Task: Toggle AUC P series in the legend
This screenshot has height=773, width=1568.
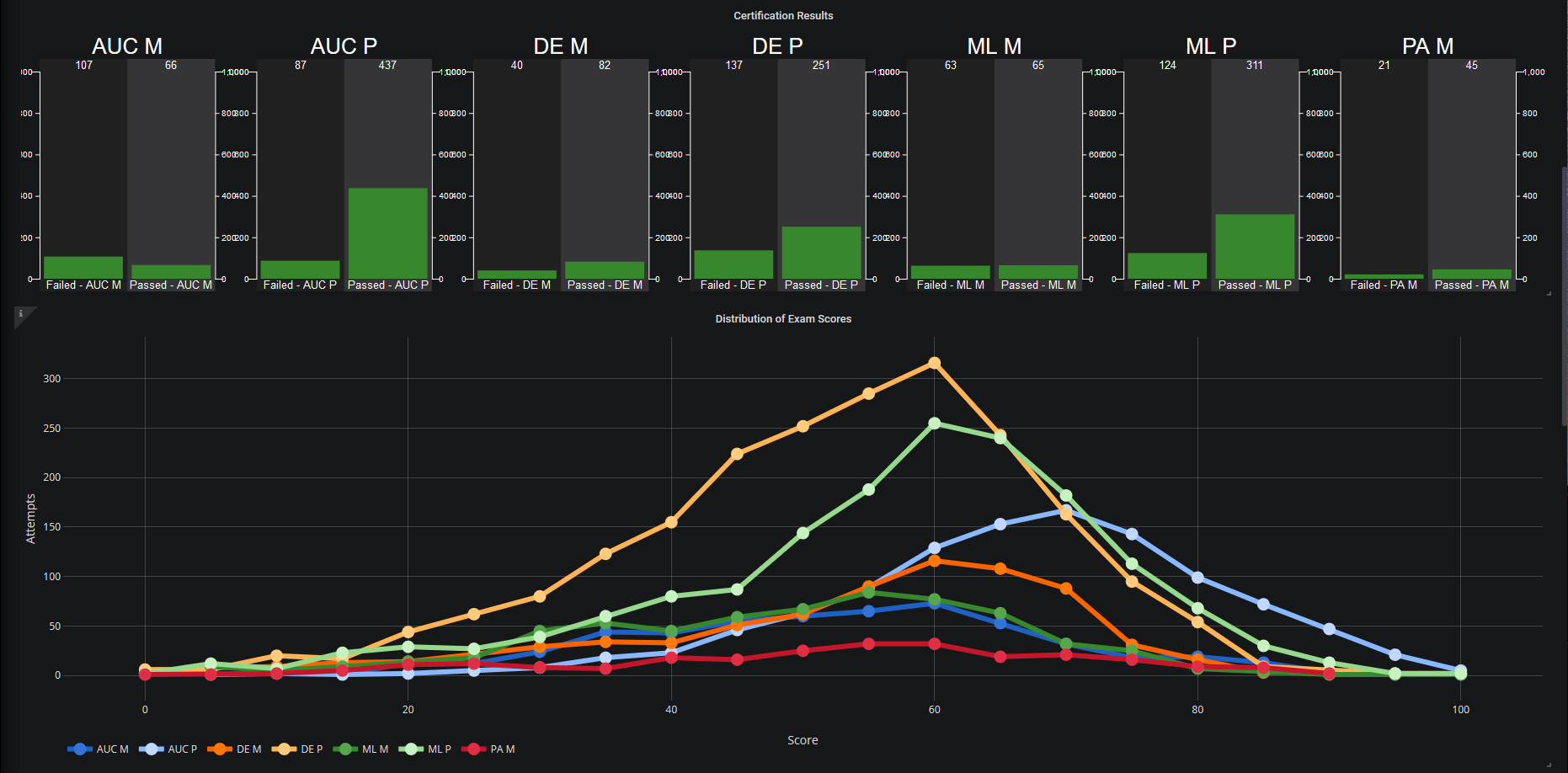Action: pos(168,749)
